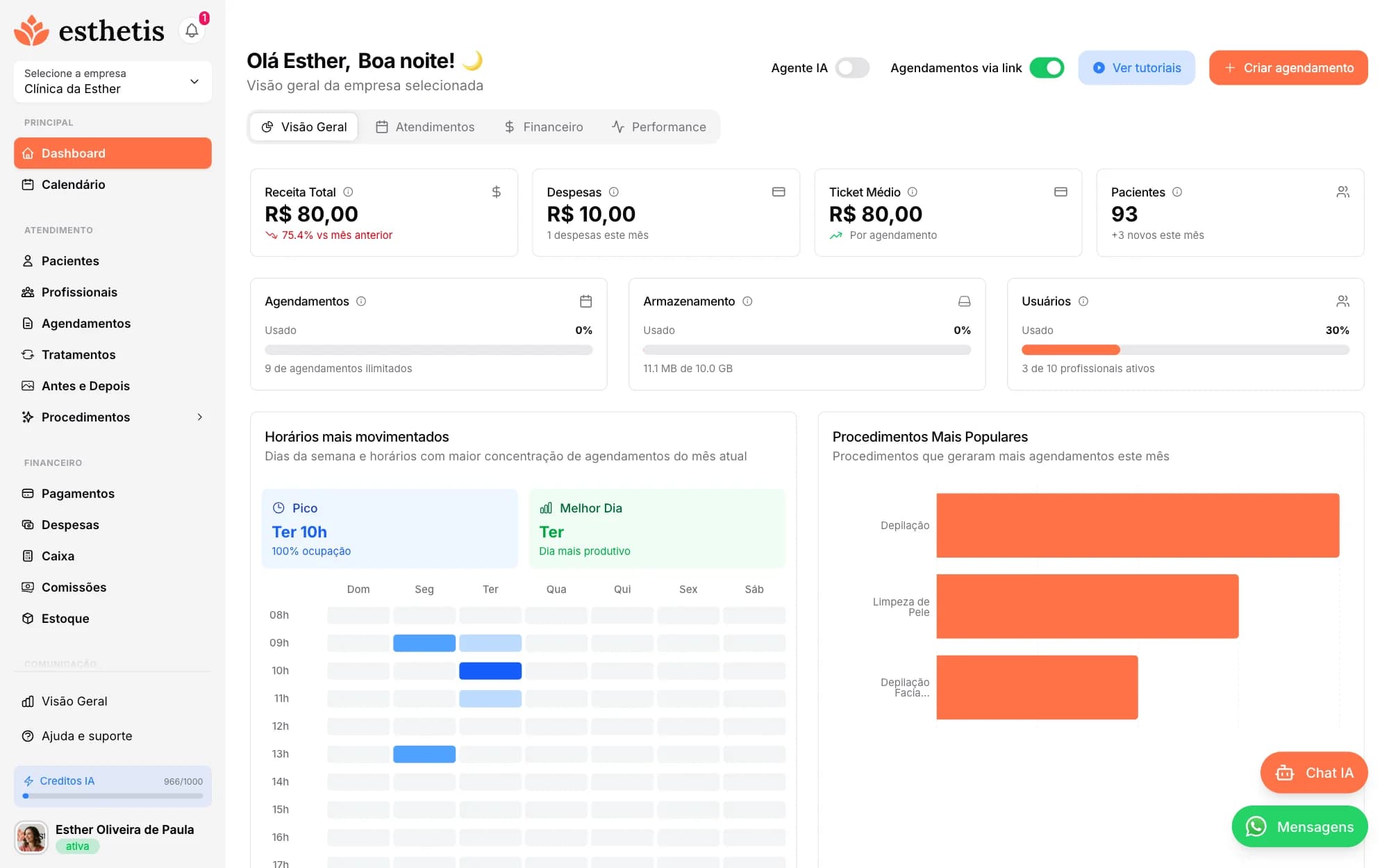Open Comissões in sidebar
Screen dimensions: 1389x868
point(113,587)
